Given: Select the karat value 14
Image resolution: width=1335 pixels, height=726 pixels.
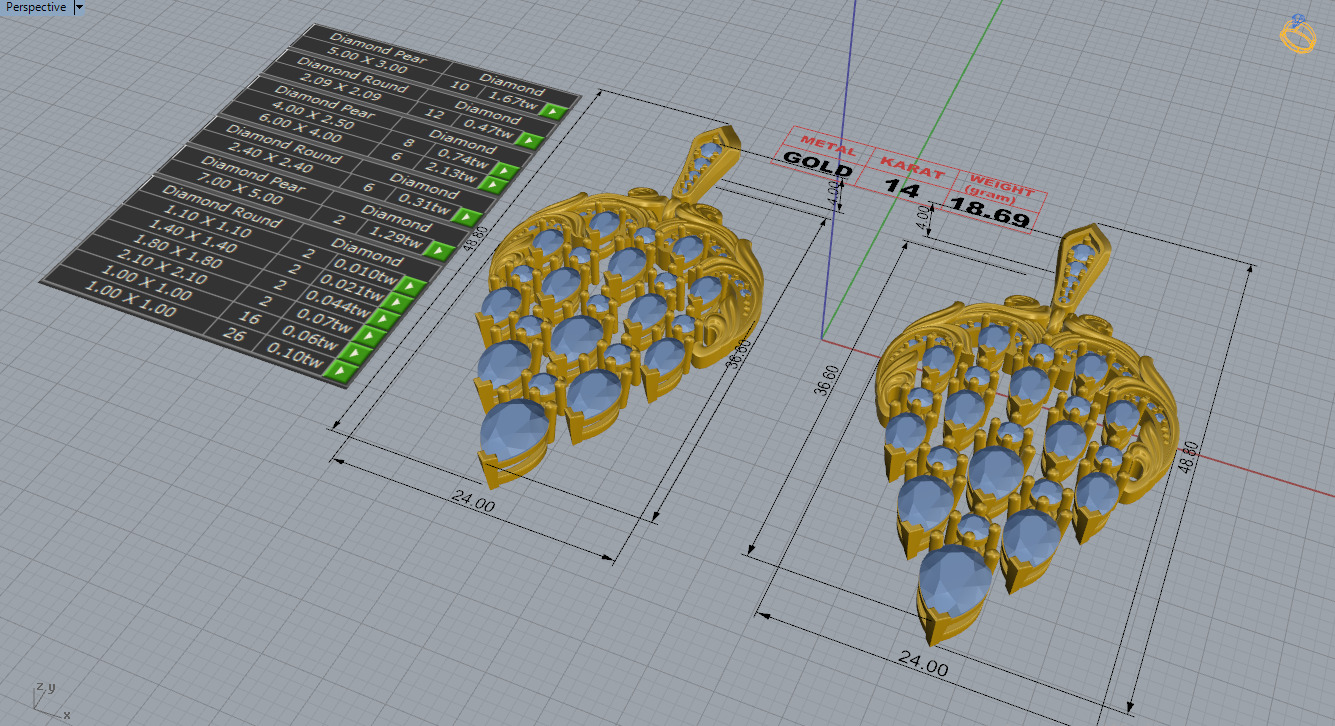Looking at the screenshot, I should click(x=904, y=186).
